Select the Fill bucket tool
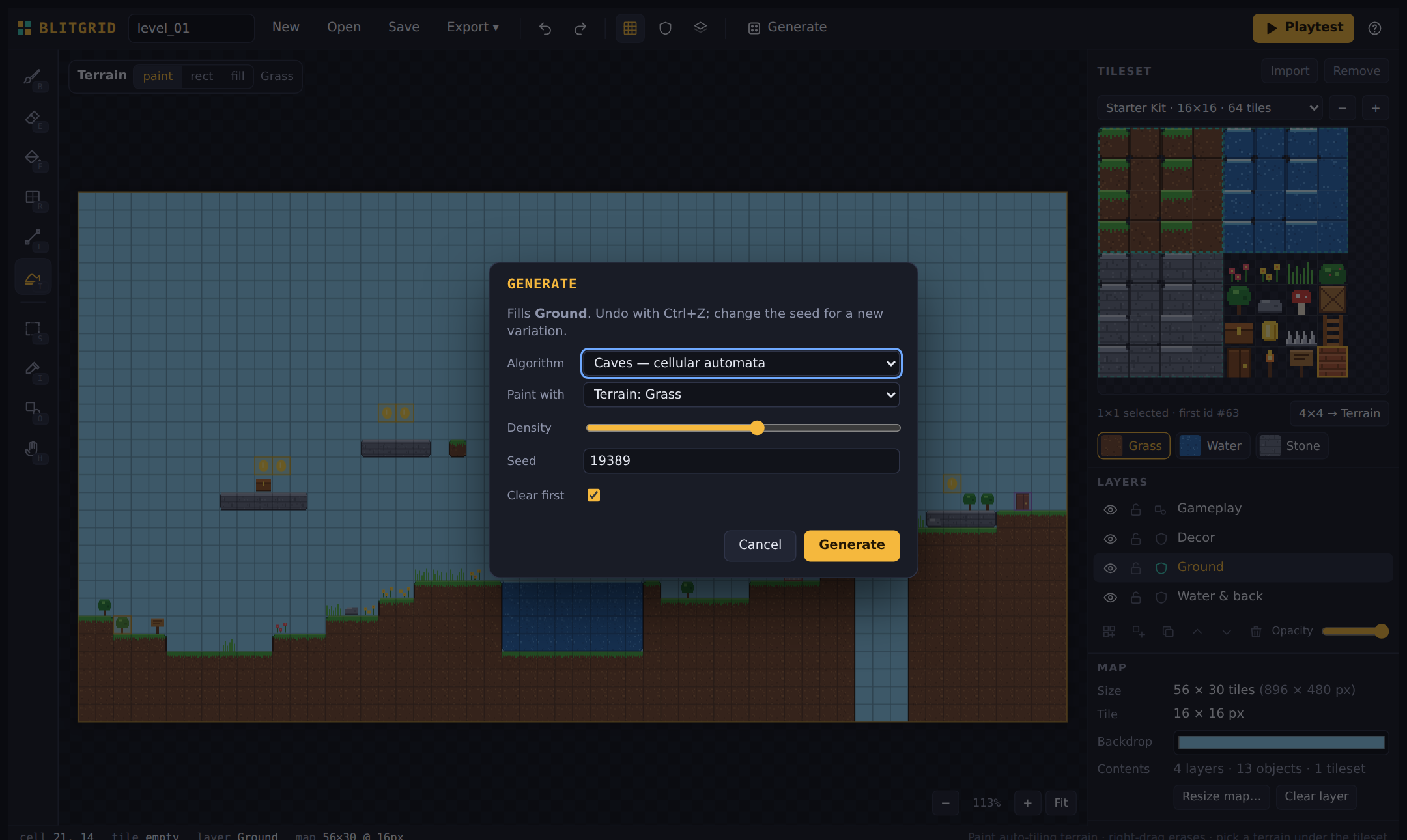 (x=33, y=158)
